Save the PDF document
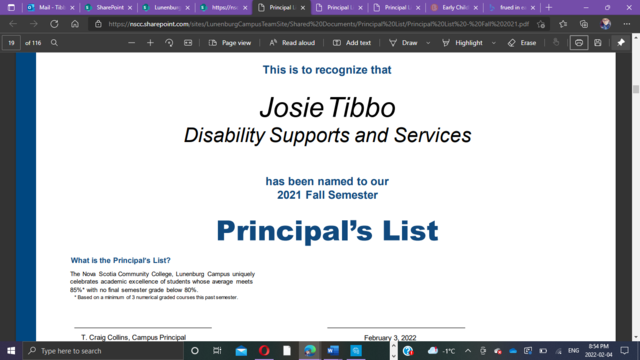This screenshot has width=640, height=360. pyautogui.click(x=598, y=43)
